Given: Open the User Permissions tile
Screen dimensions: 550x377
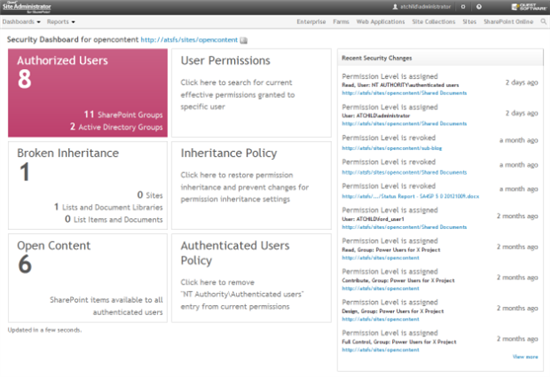Looking at the screenshot, I should (x=251, y=93).
